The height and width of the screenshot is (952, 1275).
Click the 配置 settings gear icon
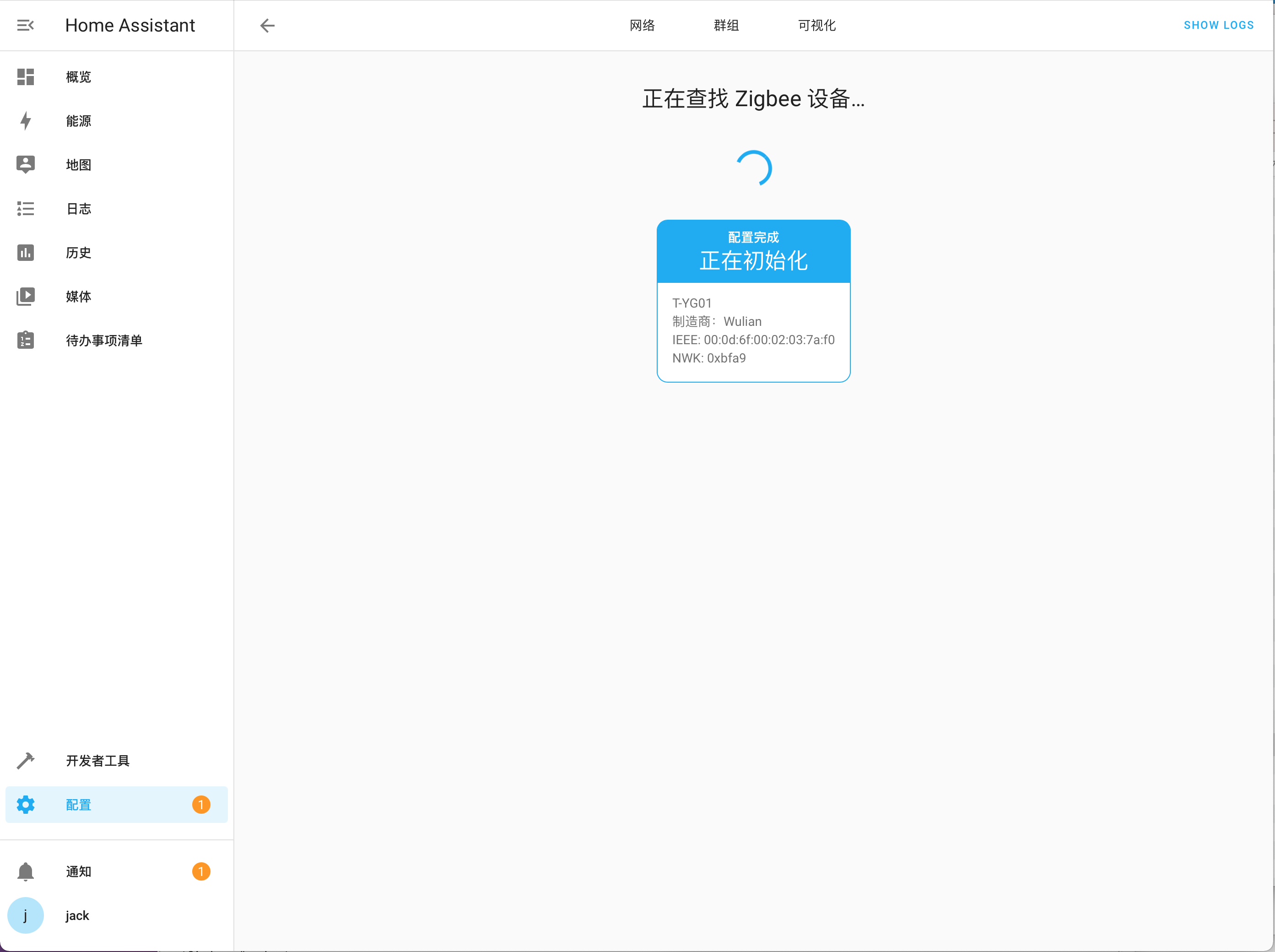pyautogui.click(x=25, y=805)
